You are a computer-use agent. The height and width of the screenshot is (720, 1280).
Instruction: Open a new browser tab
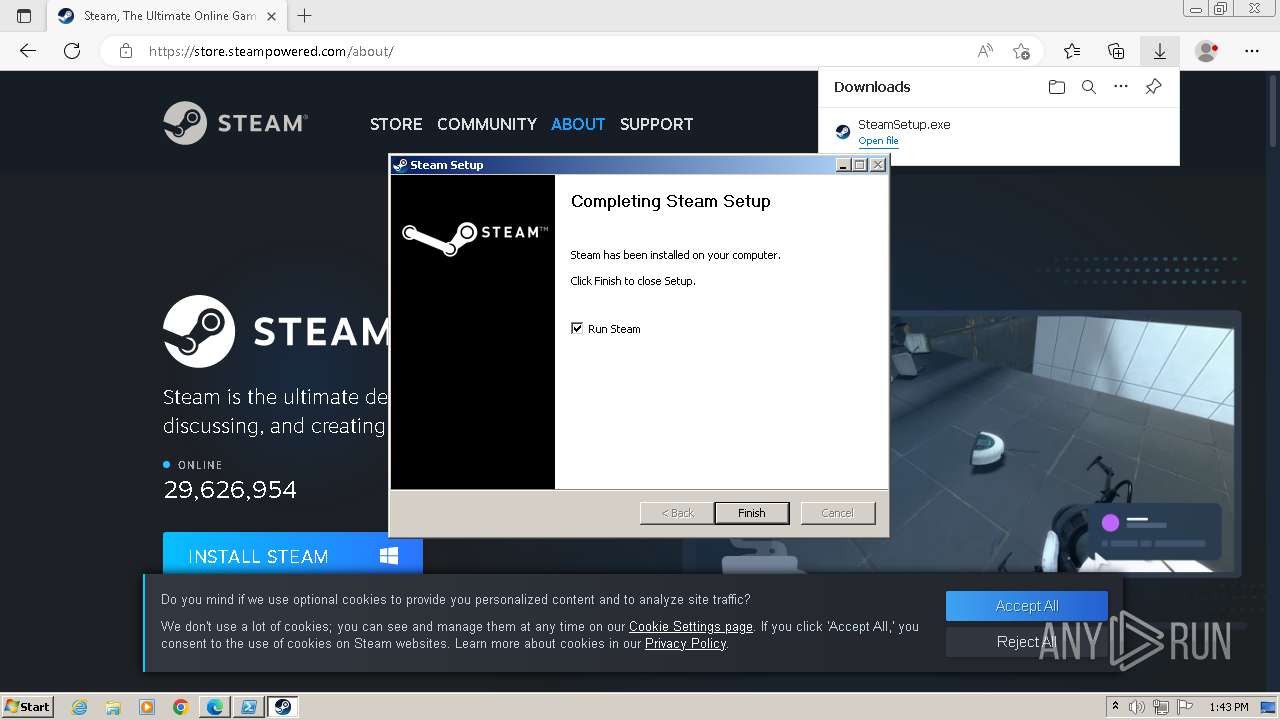click(x=305, y=16)
